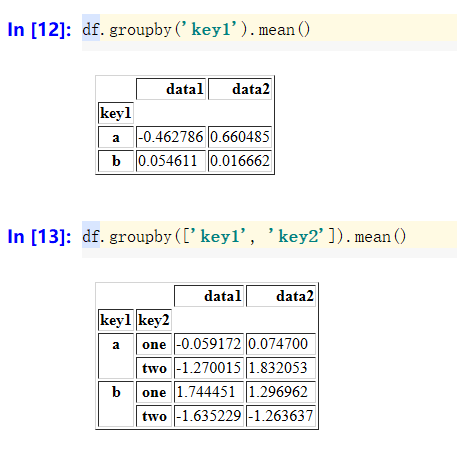Select data2 header in second table
This screenshot has height=455, width=457.
(x=281, y=296)
